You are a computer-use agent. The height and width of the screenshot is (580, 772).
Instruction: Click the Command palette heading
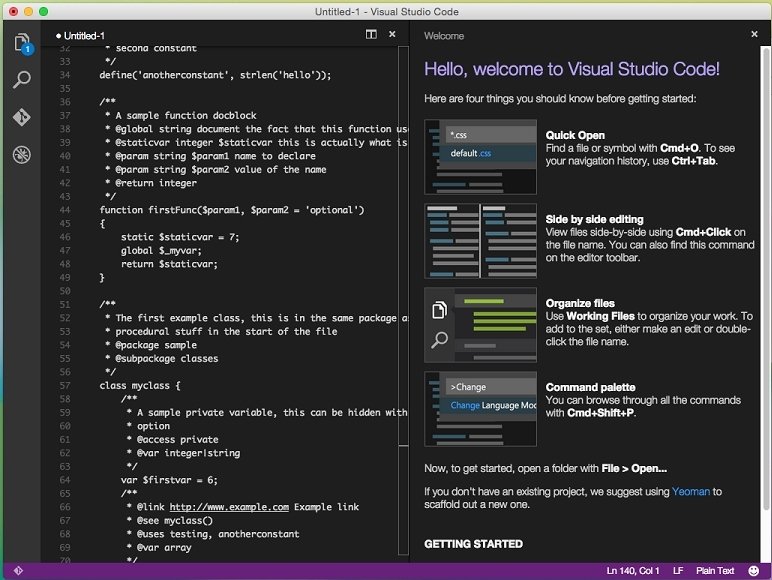pyautogui.click(x=590, y=387)
